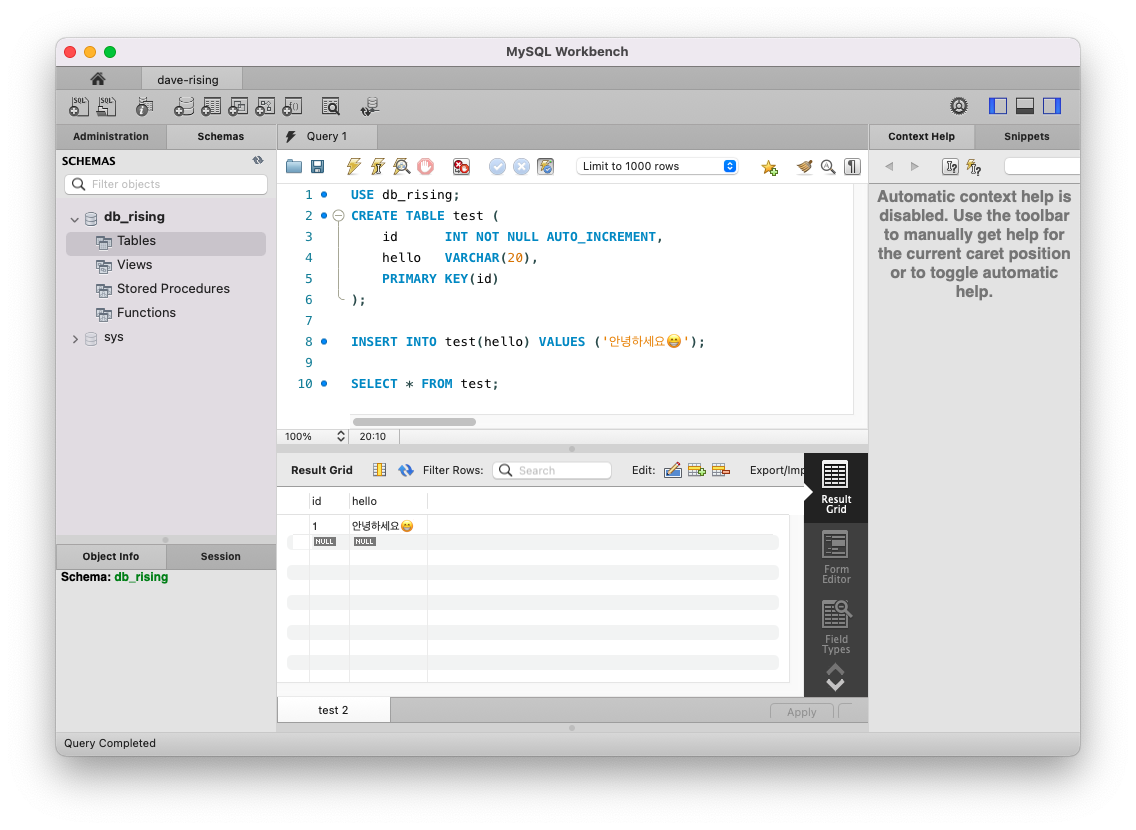The height and width of the screenshot is (830, 1136).
Task: Save the script with floppy icon
Action: tap(317, 167)
